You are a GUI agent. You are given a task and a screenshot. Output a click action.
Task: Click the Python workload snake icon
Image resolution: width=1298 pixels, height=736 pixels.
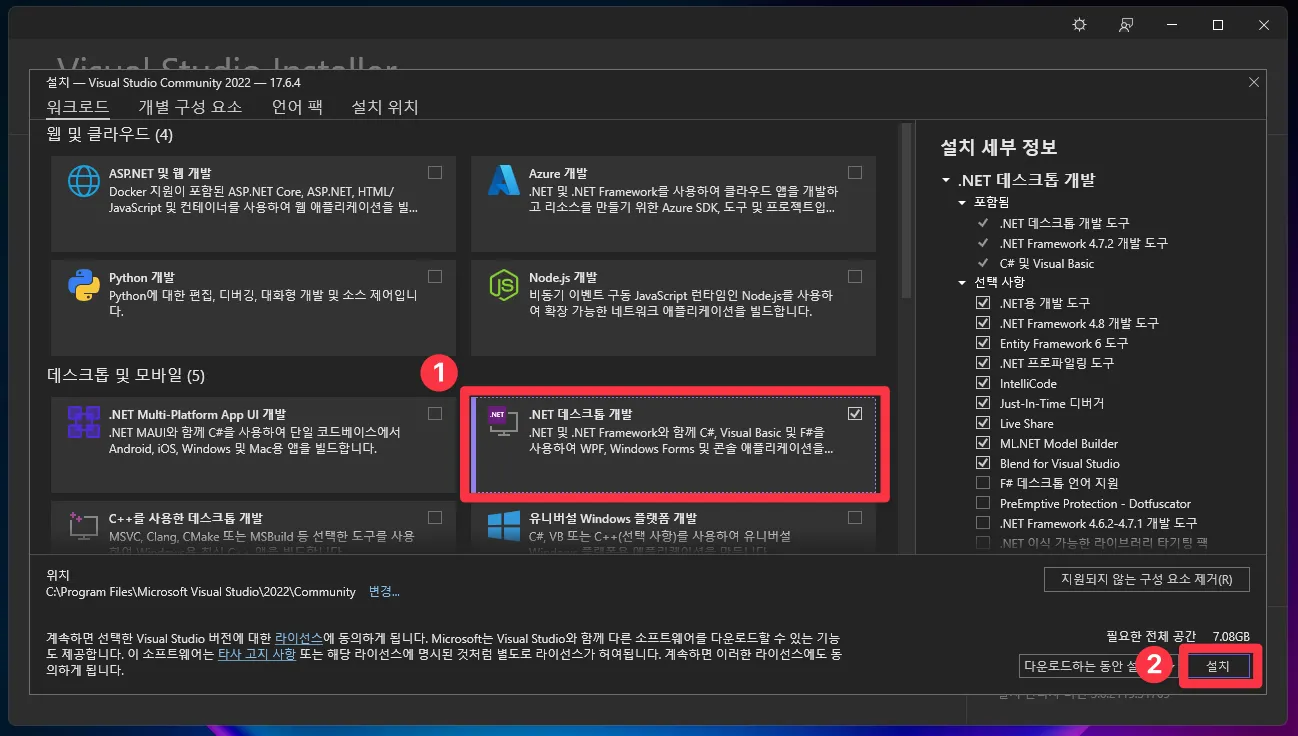coord(83,285)
